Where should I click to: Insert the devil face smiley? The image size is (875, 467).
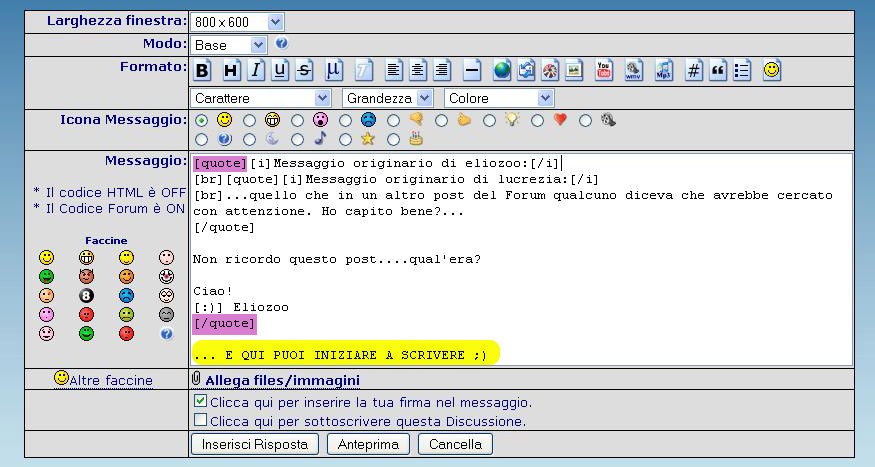click(86, 276)
